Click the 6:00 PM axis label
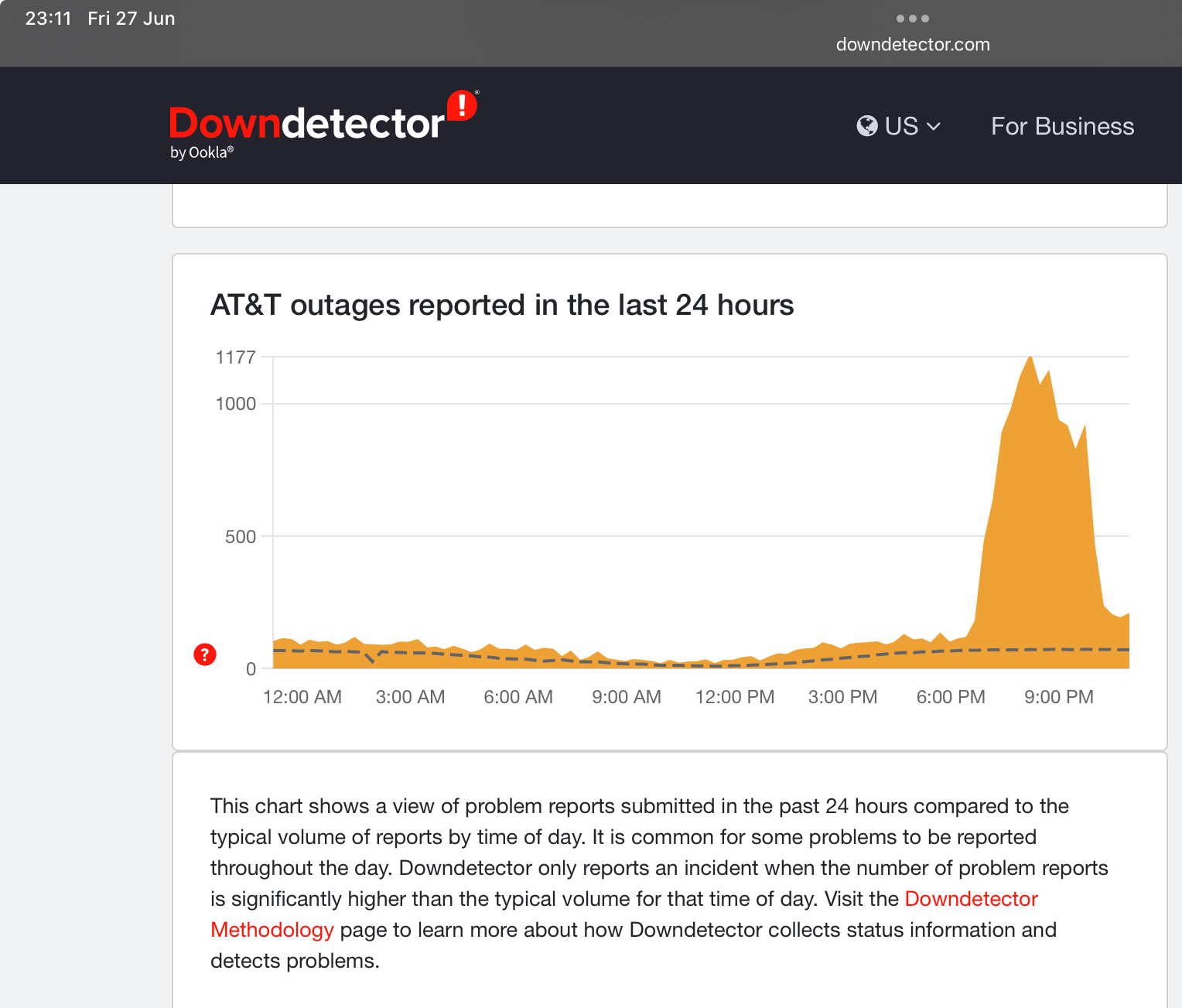 click(x=951, y=697)
